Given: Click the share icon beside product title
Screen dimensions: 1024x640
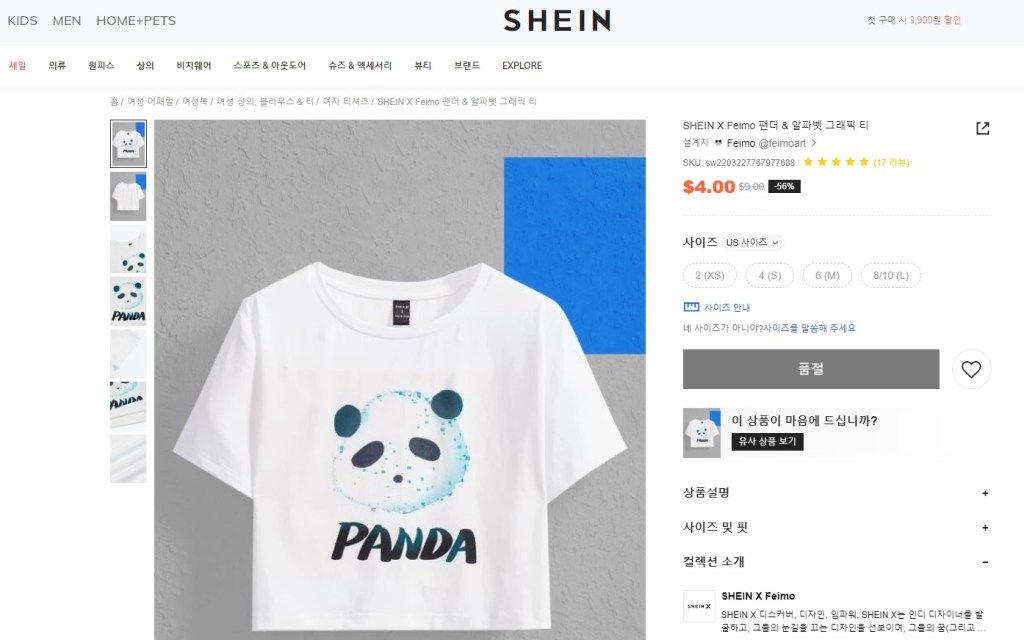Looking at the screenshot, I should tap(982, 128).
